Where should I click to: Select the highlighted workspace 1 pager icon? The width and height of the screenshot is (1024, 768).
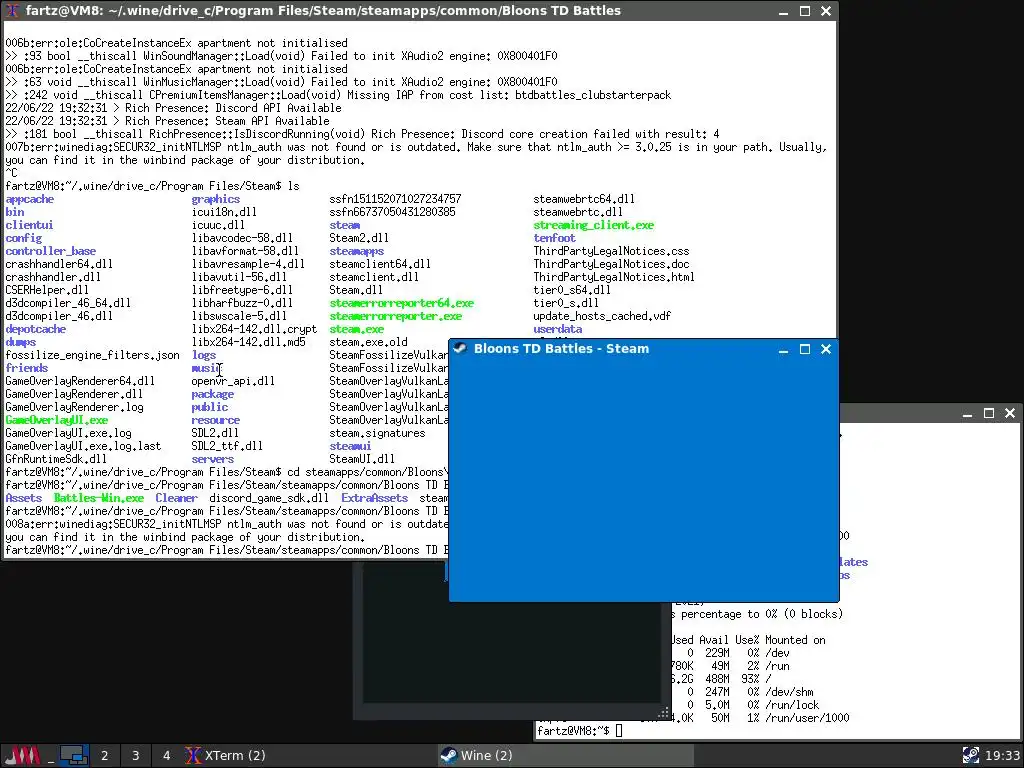pos(74,756)
